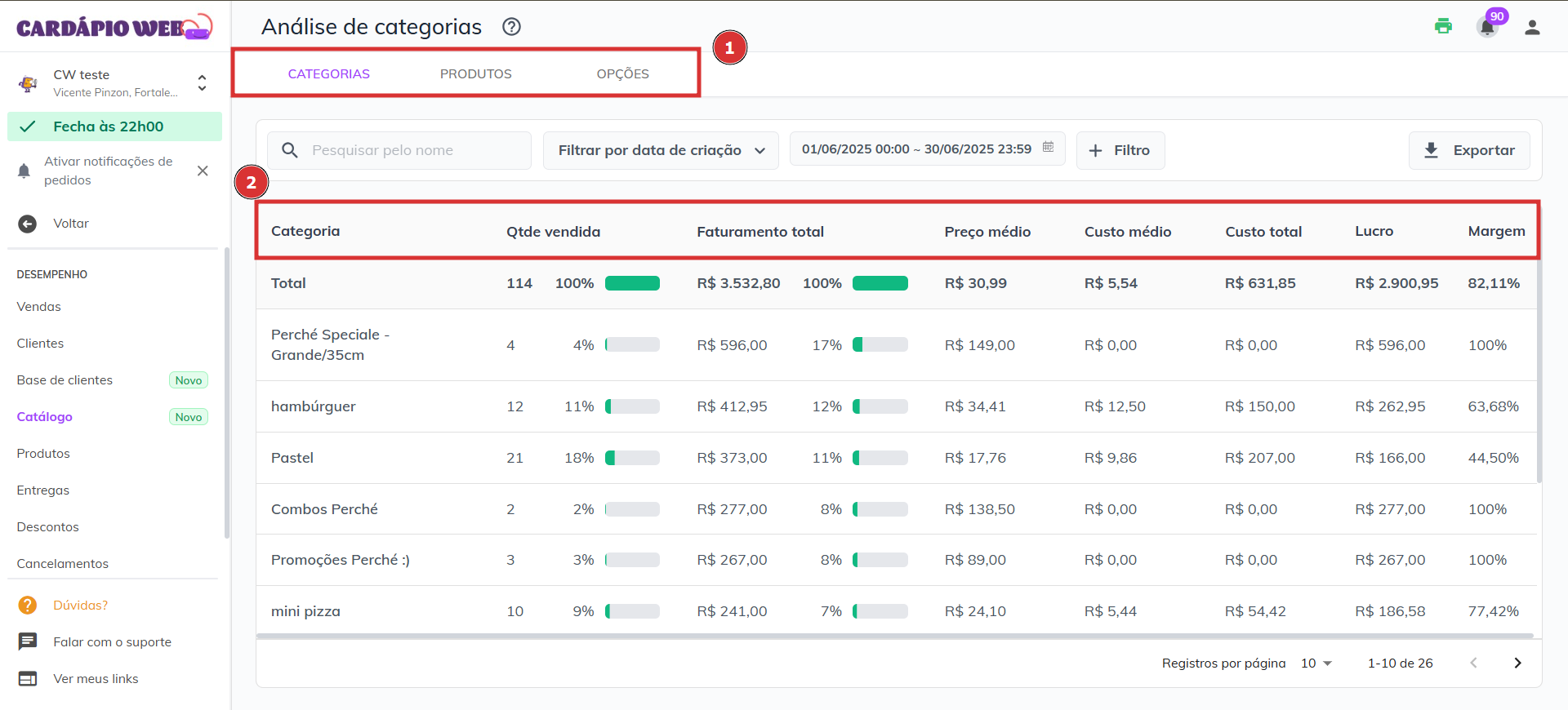Toggle the Fecha às 22h00 store status
Viewport: 1568px width, 710px height.
coord(114,126)
